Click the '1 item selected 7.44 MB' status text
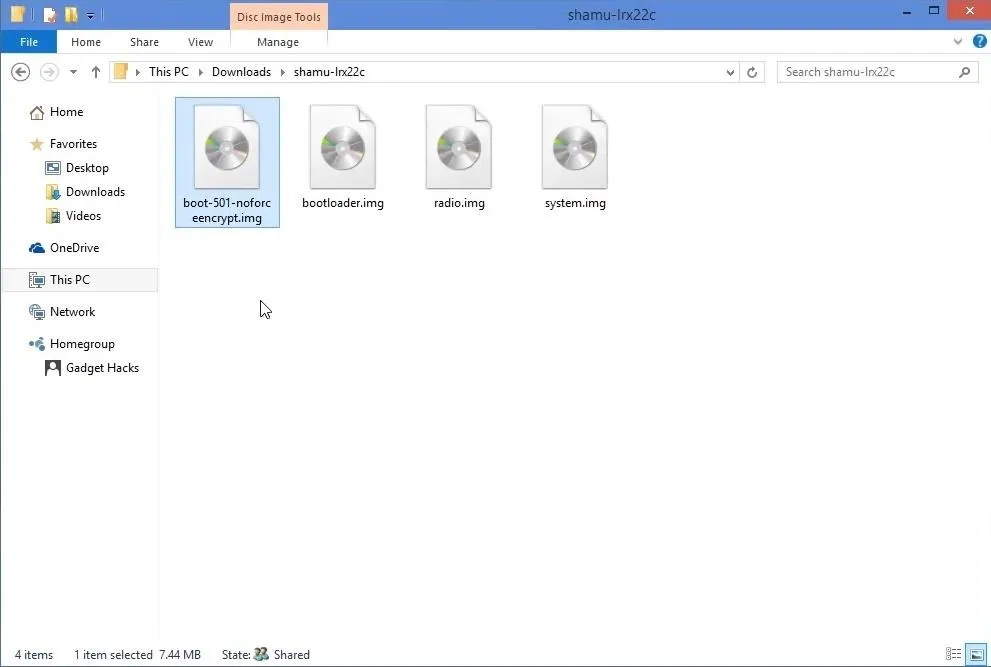The height and width of the screenshot is (667, 991). [x=137, y=655]
